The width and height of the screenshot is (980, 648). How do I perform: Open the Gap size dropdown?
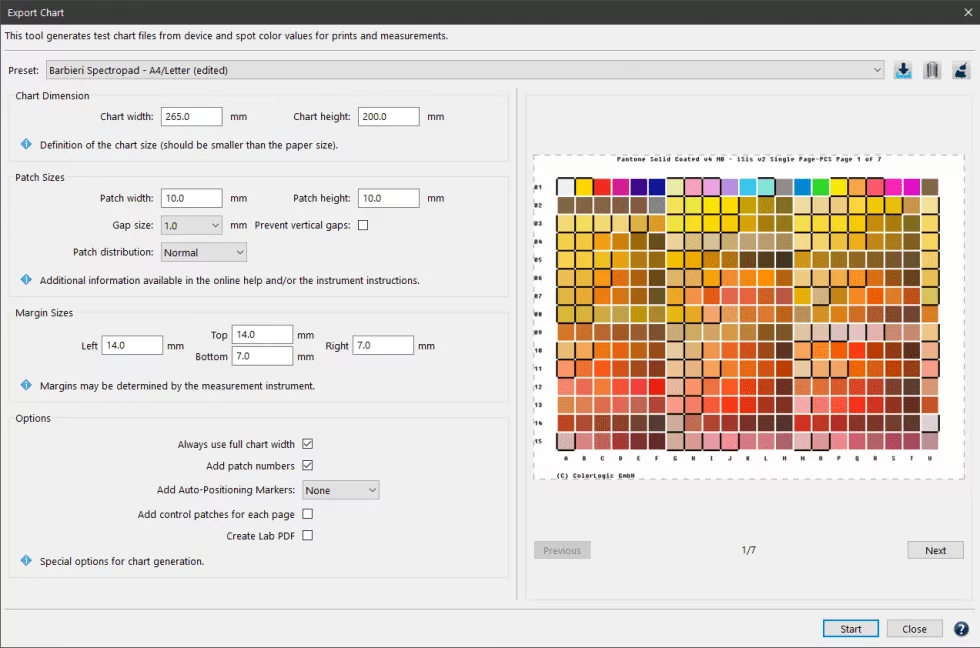click(191, 225)
